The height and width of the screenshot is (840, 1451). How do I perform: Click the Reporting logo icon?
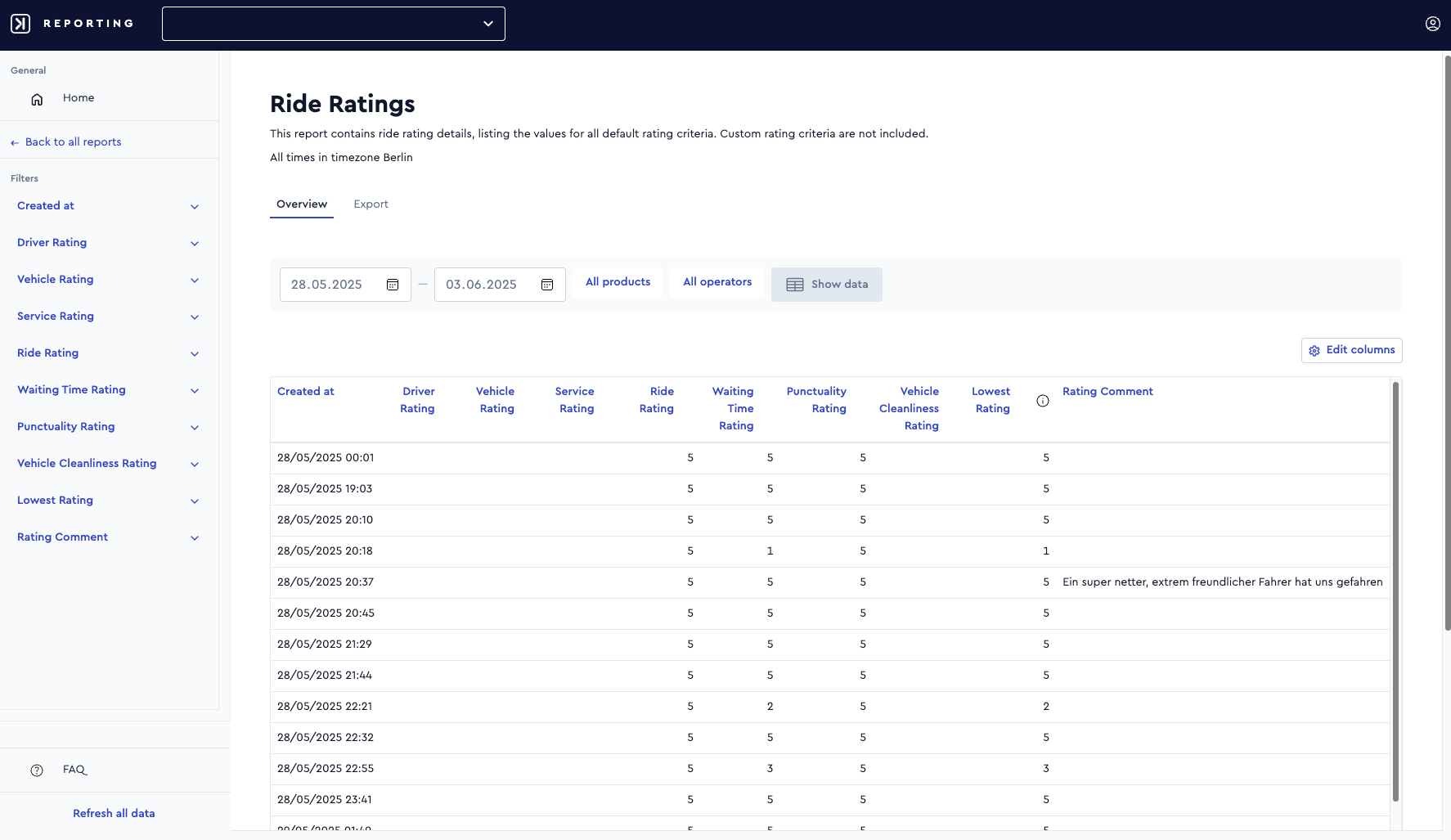click(20, 24)
